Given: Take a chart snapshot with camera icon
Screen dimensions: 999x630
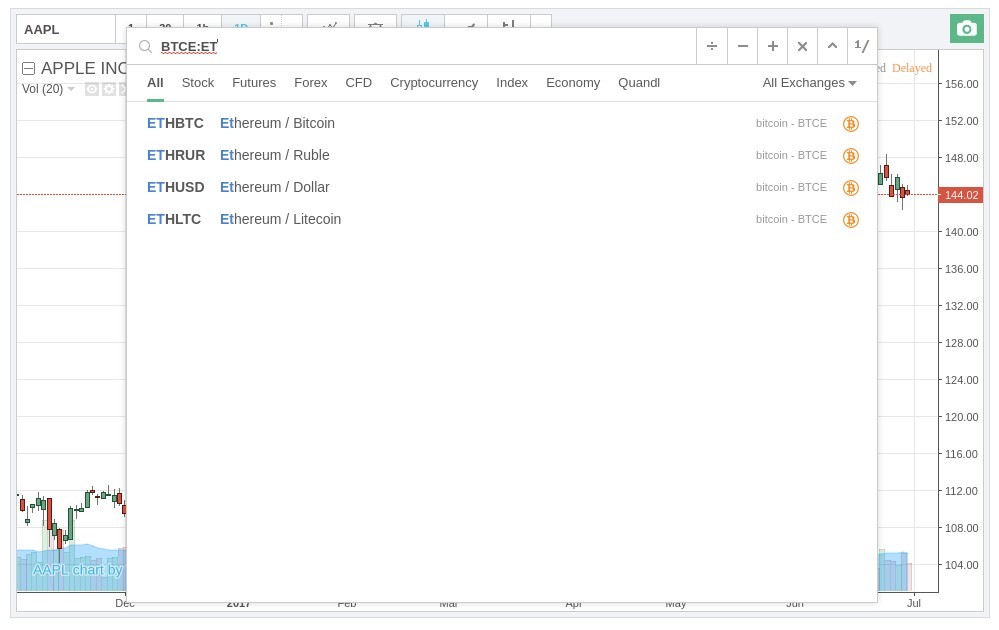Looking at the screenshot, I should [967, 29].
